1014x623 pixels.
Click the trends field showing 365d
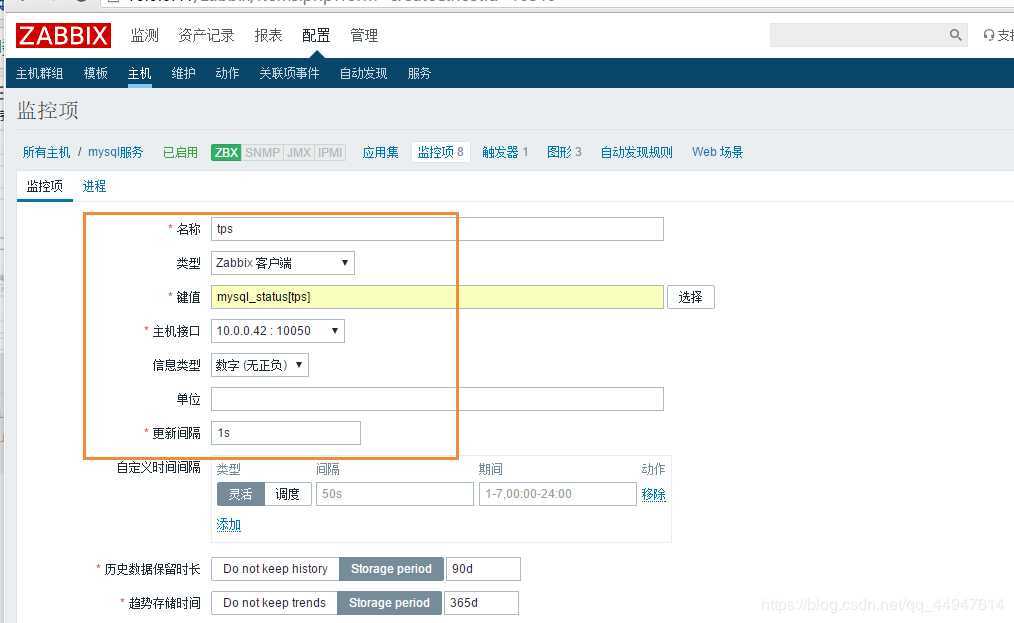pos(481,603)
